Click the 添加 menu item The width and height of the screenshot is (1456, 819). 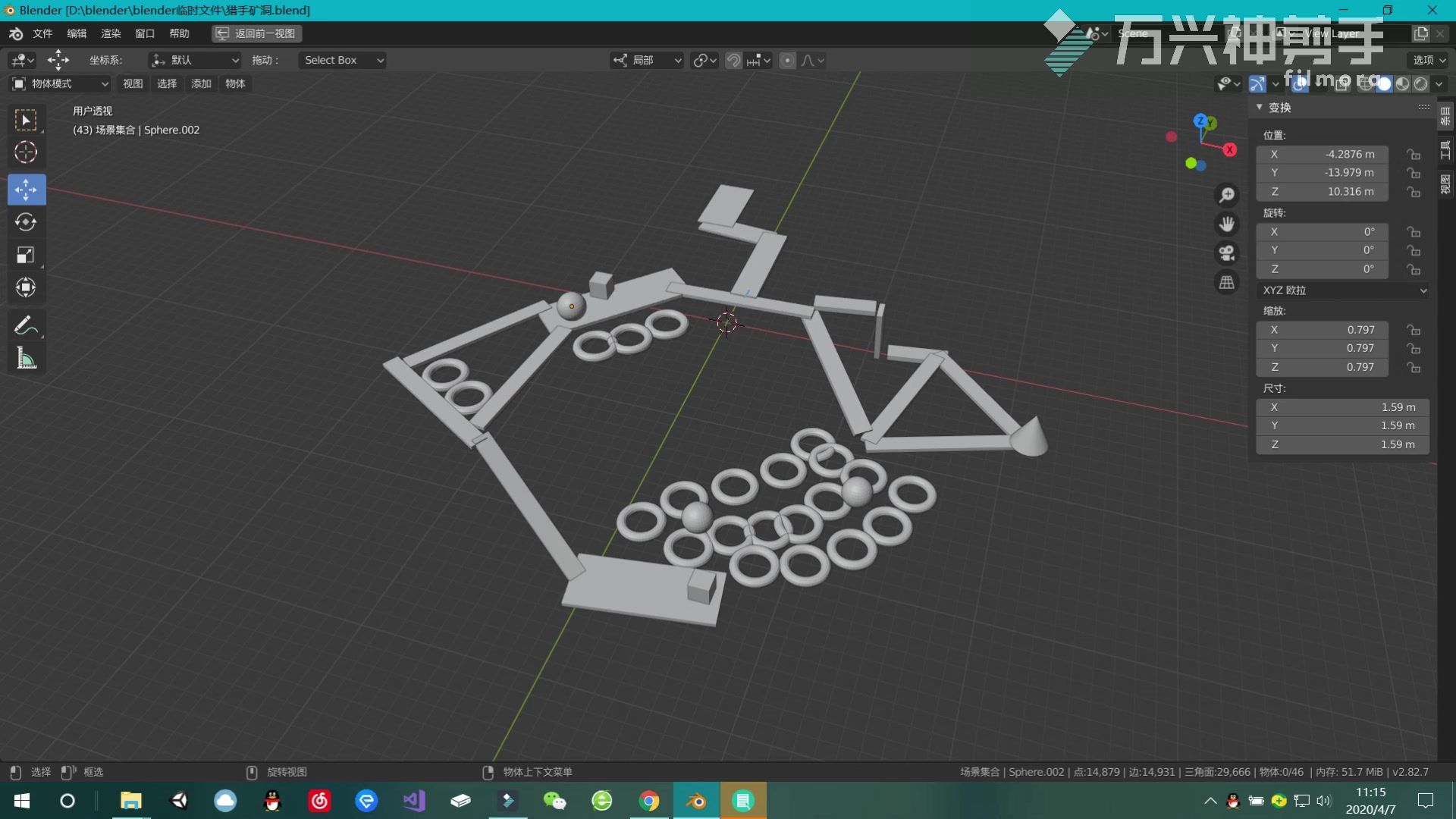(x=200, y=83)
